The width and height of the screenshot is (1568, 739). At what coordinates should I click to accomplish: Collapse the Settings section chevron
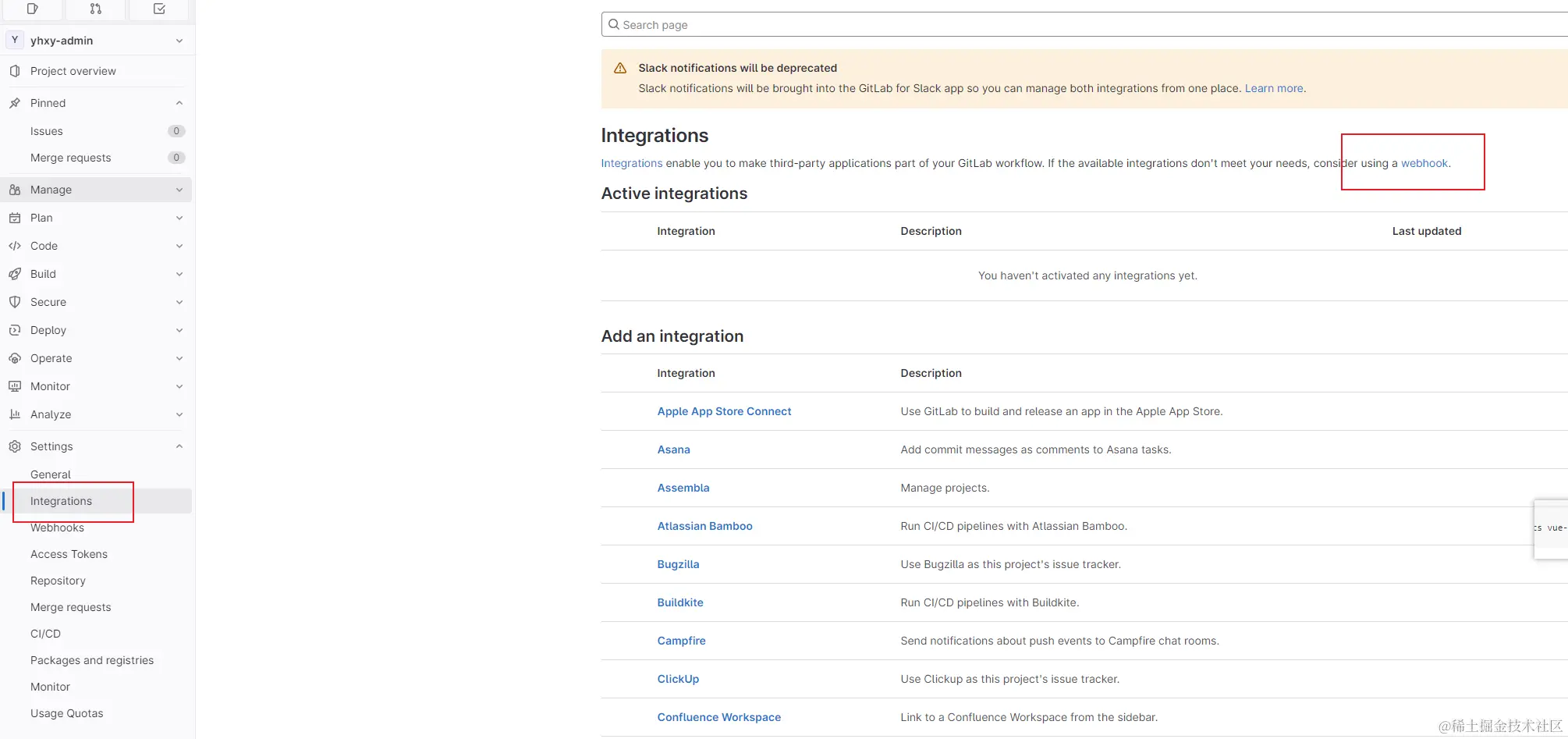(179, 446)
